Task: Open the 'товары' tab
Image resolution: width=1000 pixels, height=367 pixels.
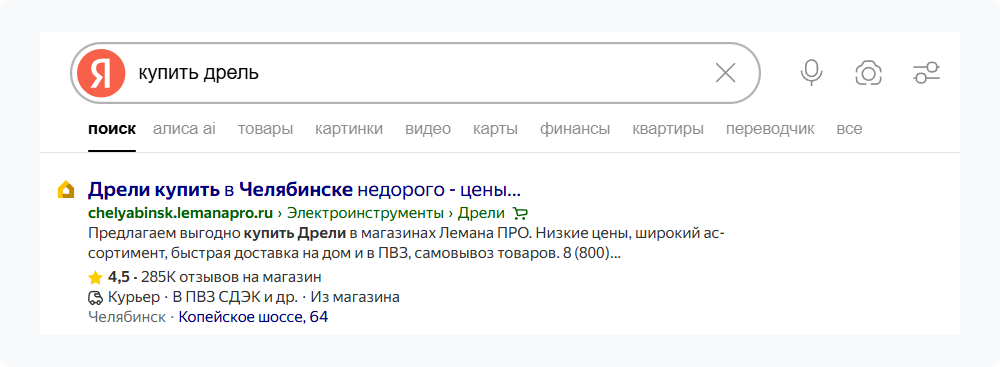Action: [x=265, y=129]
